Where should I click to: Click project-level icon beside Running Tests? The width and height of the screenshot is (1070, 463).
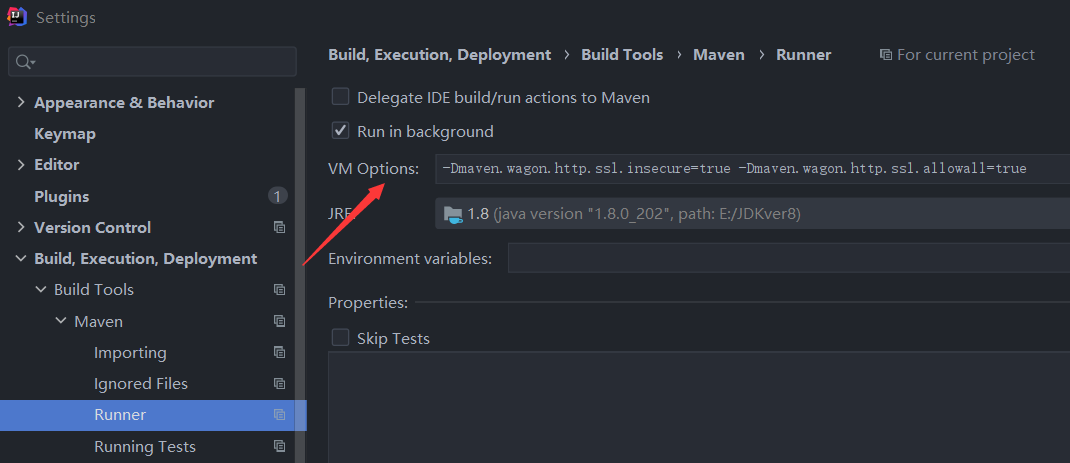click(x=280, y=447)
